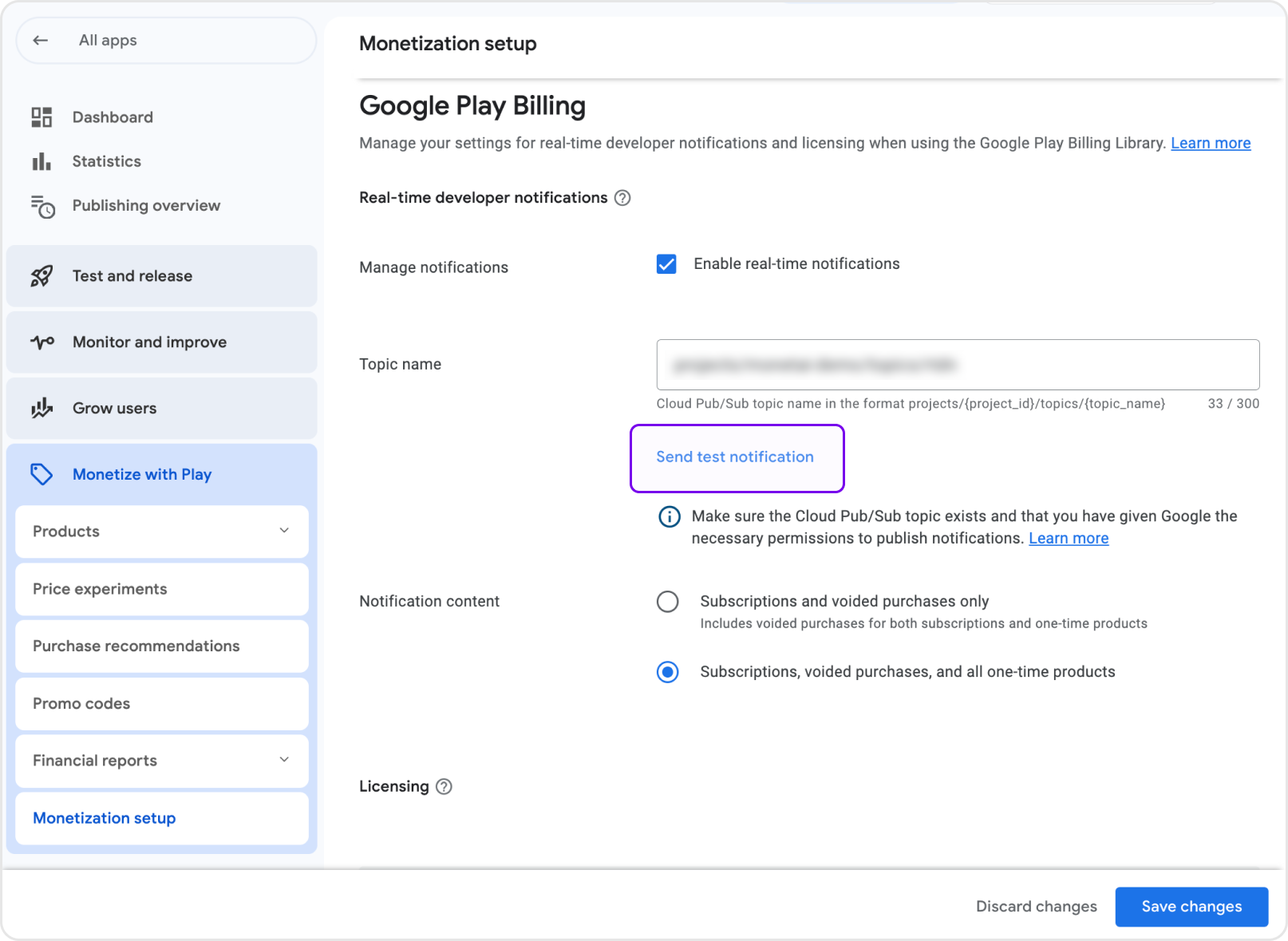
Task: Click the info icon near Pub/Sub message
Action: tap(669, 516)
